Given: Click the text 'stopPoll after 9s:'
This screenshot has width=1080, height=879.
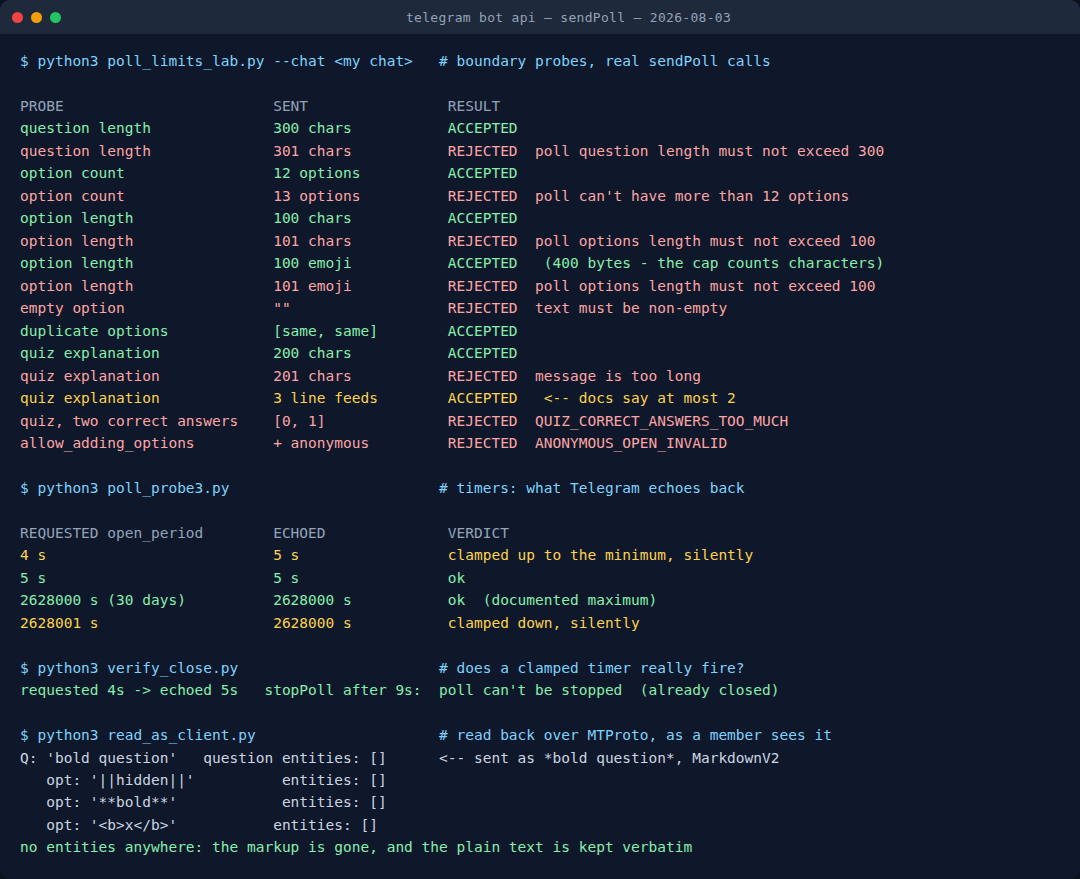Looking at the screenshot, I should point(342,690).
